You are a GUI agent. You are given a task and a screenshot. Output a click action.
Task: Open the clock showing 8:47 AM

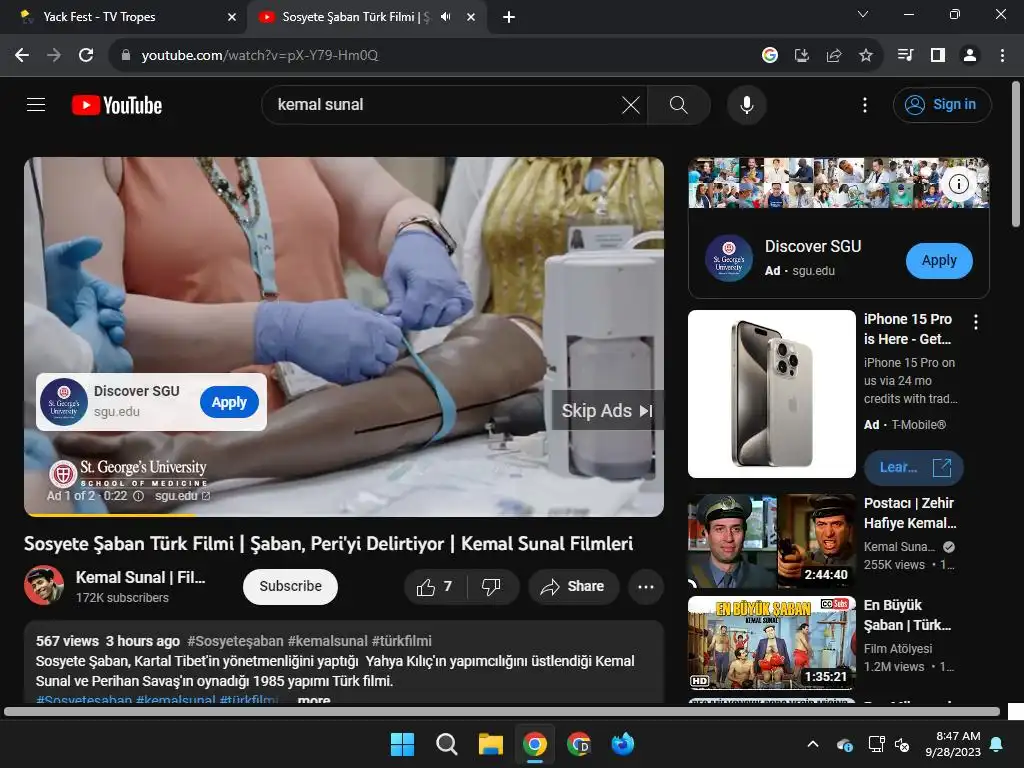click(x=953, y=744)
